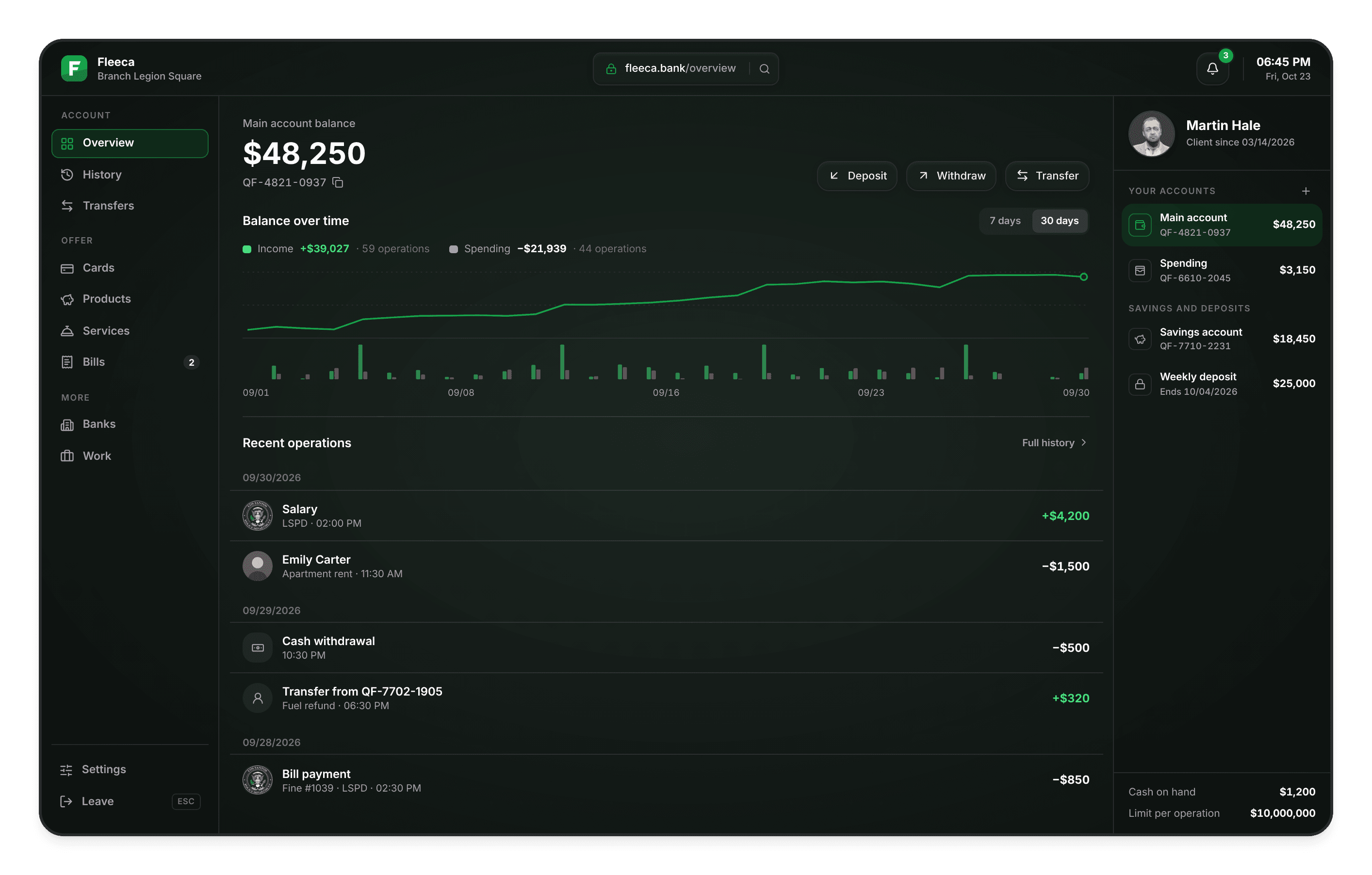Click the Spending account icon
The height and width of the screenshot is (875, 1372).
point(1140,271)
